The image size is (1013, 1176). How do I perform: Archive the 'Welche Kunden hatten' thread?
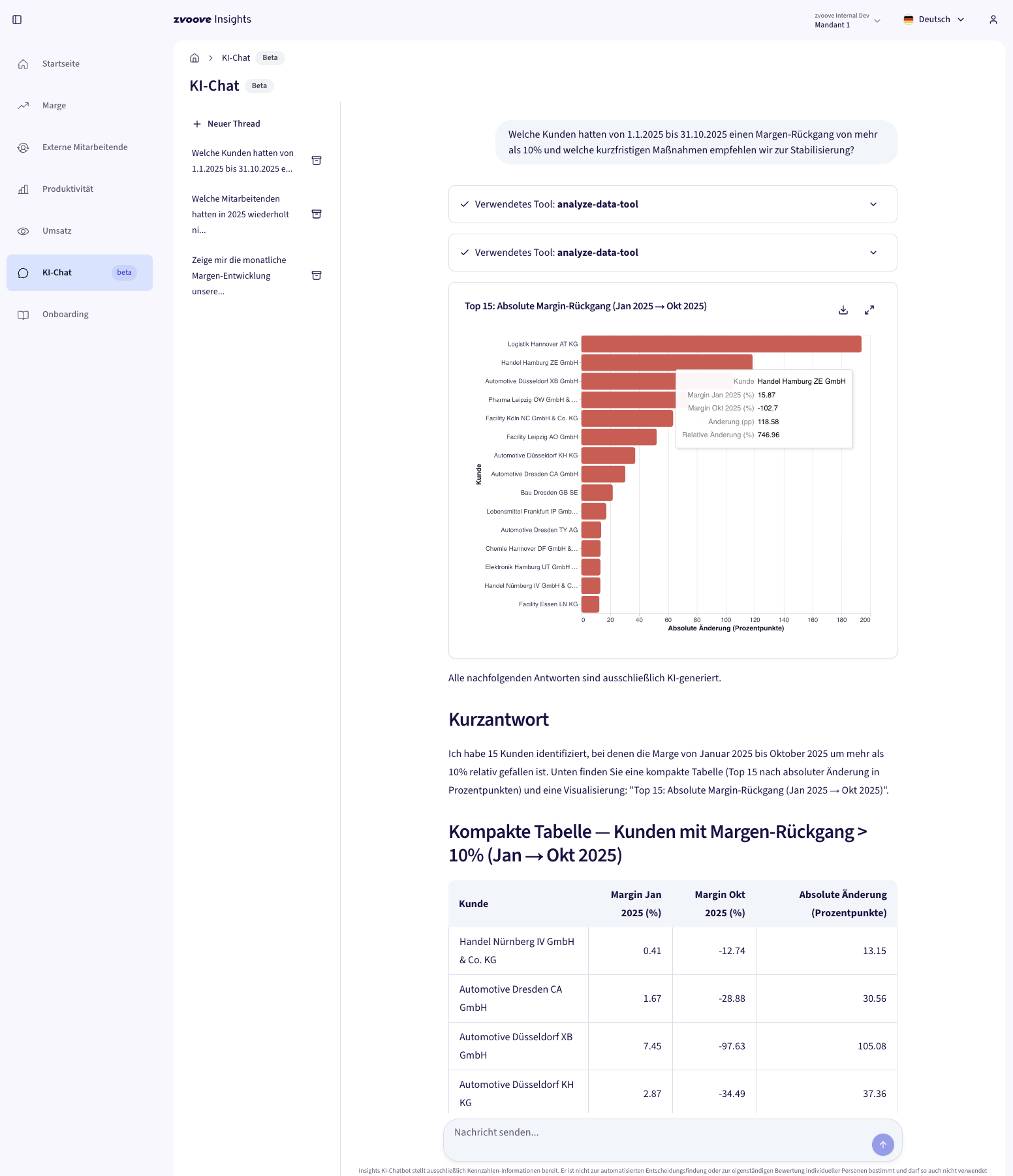coord(317,161)
